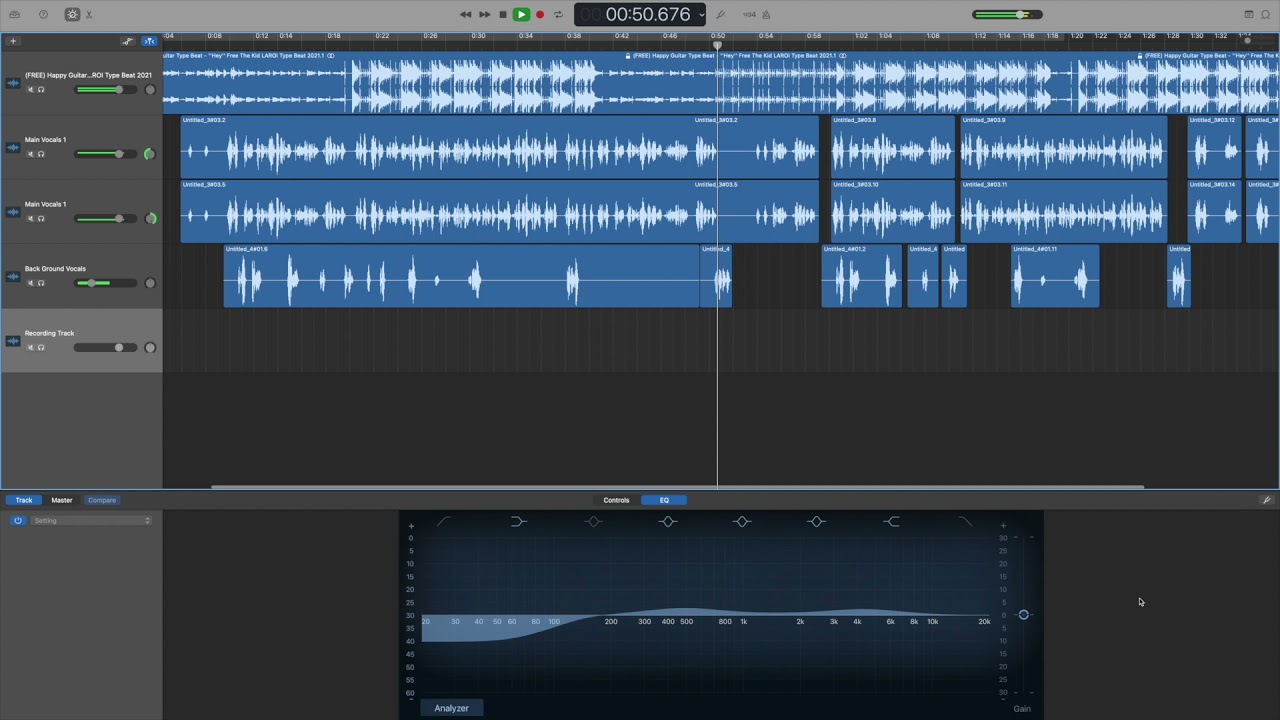Image resolution: width=1280 pixels, height=720 pixels.
Task: Open the Tuner fork icon
Action: (x=721, y=14)
